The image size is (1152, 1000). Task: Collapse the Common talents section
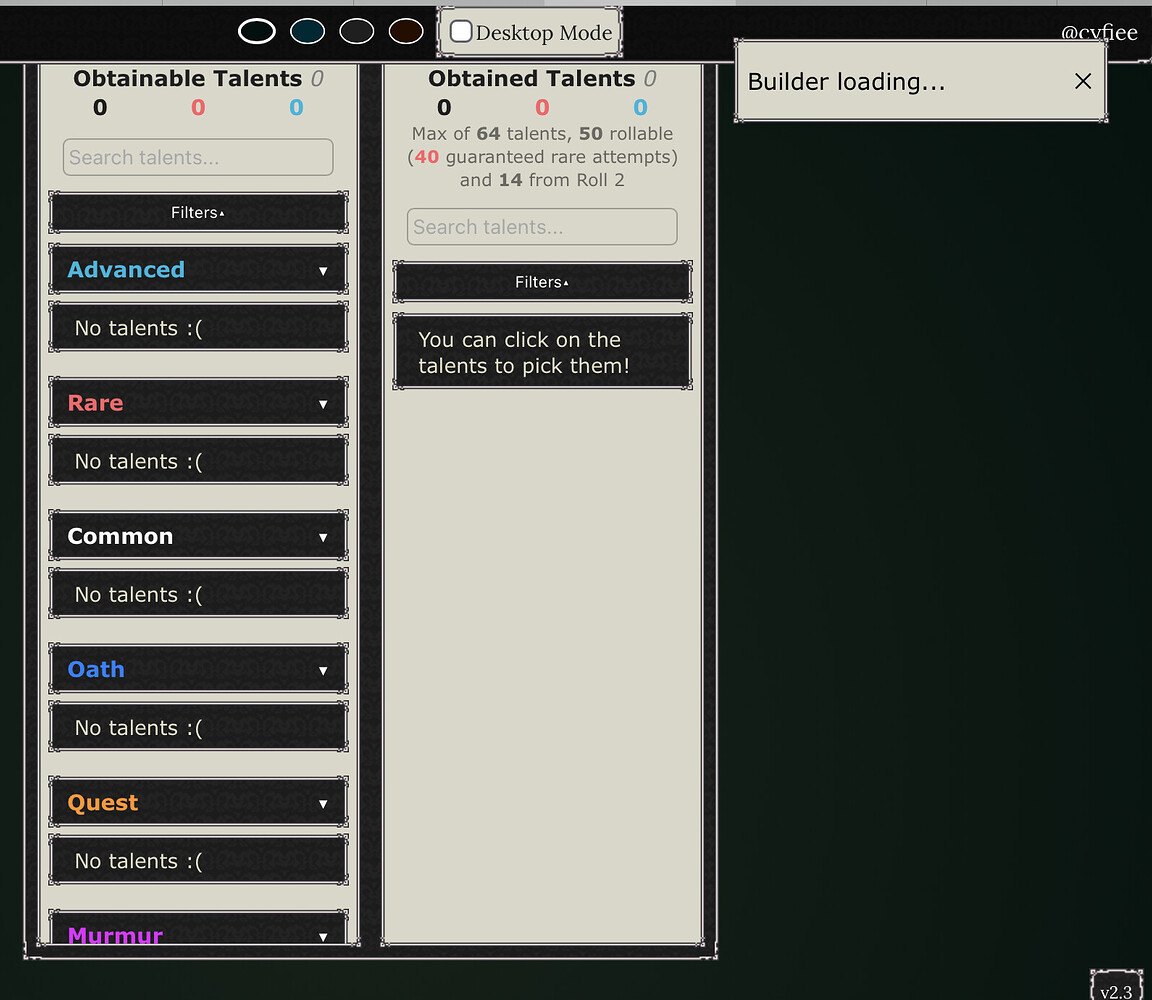322,537
